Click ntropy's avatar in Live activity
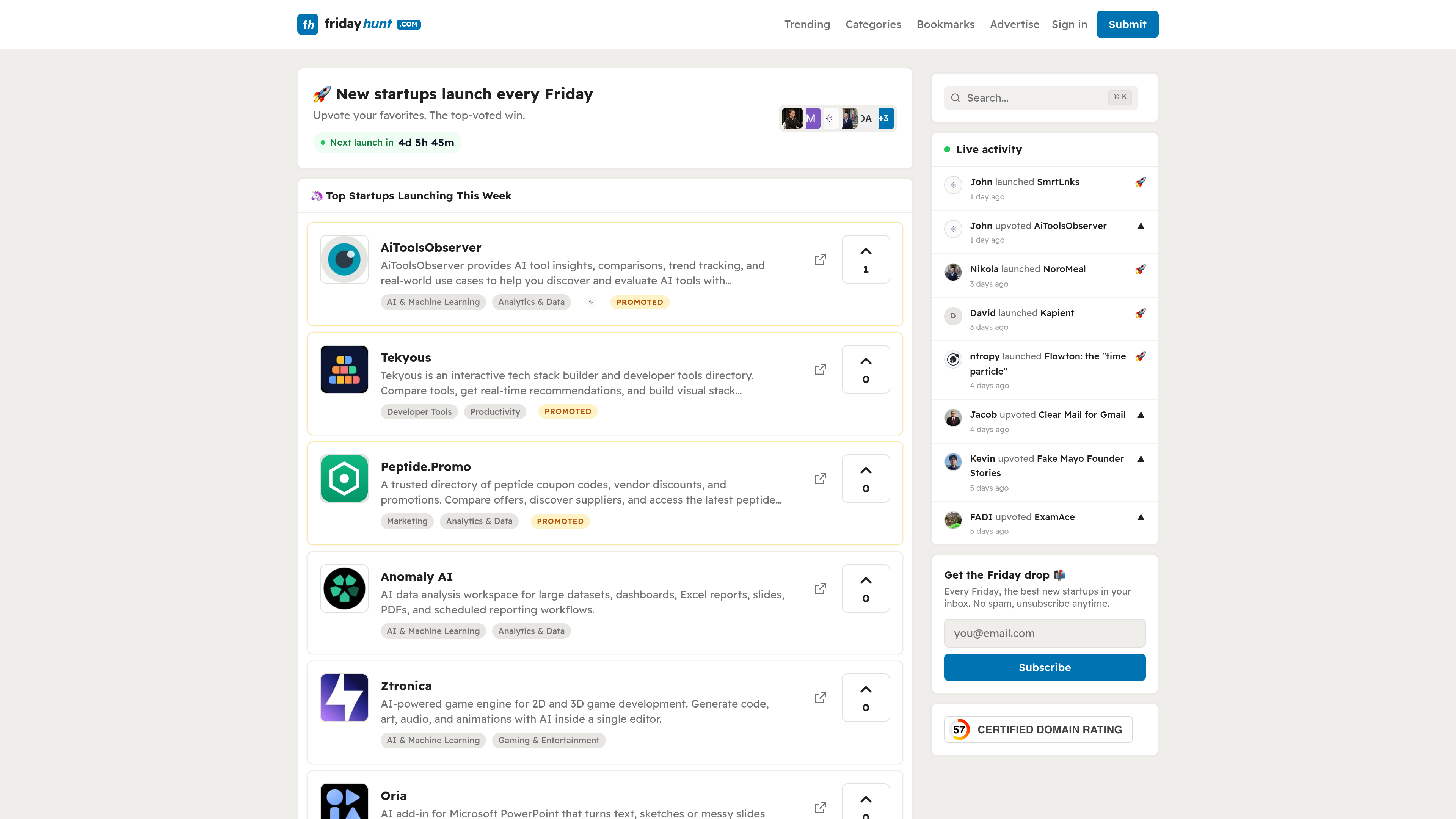The image size is (1456, 819). point(953,359)
